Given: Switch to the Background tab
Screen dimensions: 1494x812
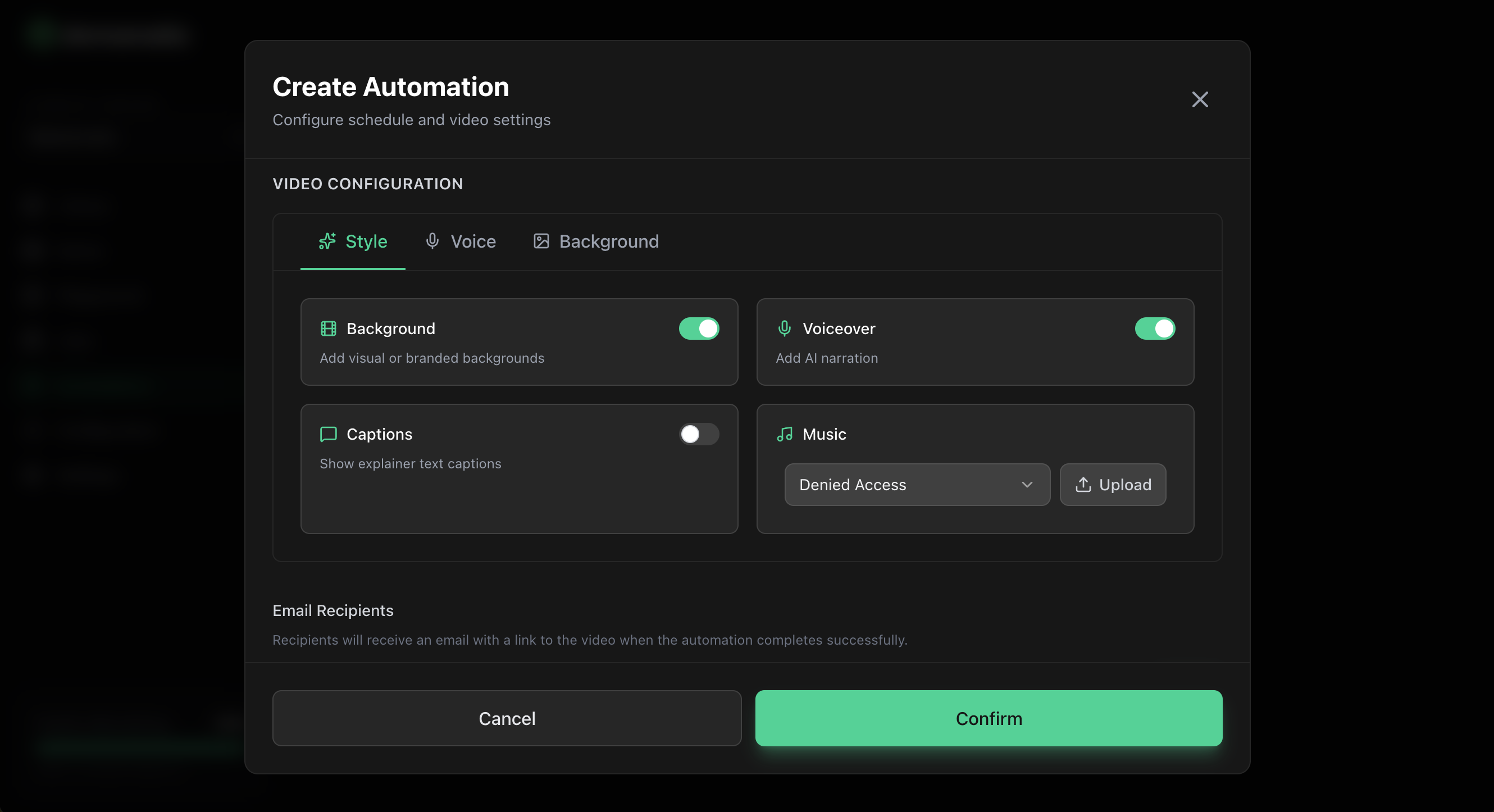Looking at the screenshot, I should pyautogui.click(x=596, y=241).
